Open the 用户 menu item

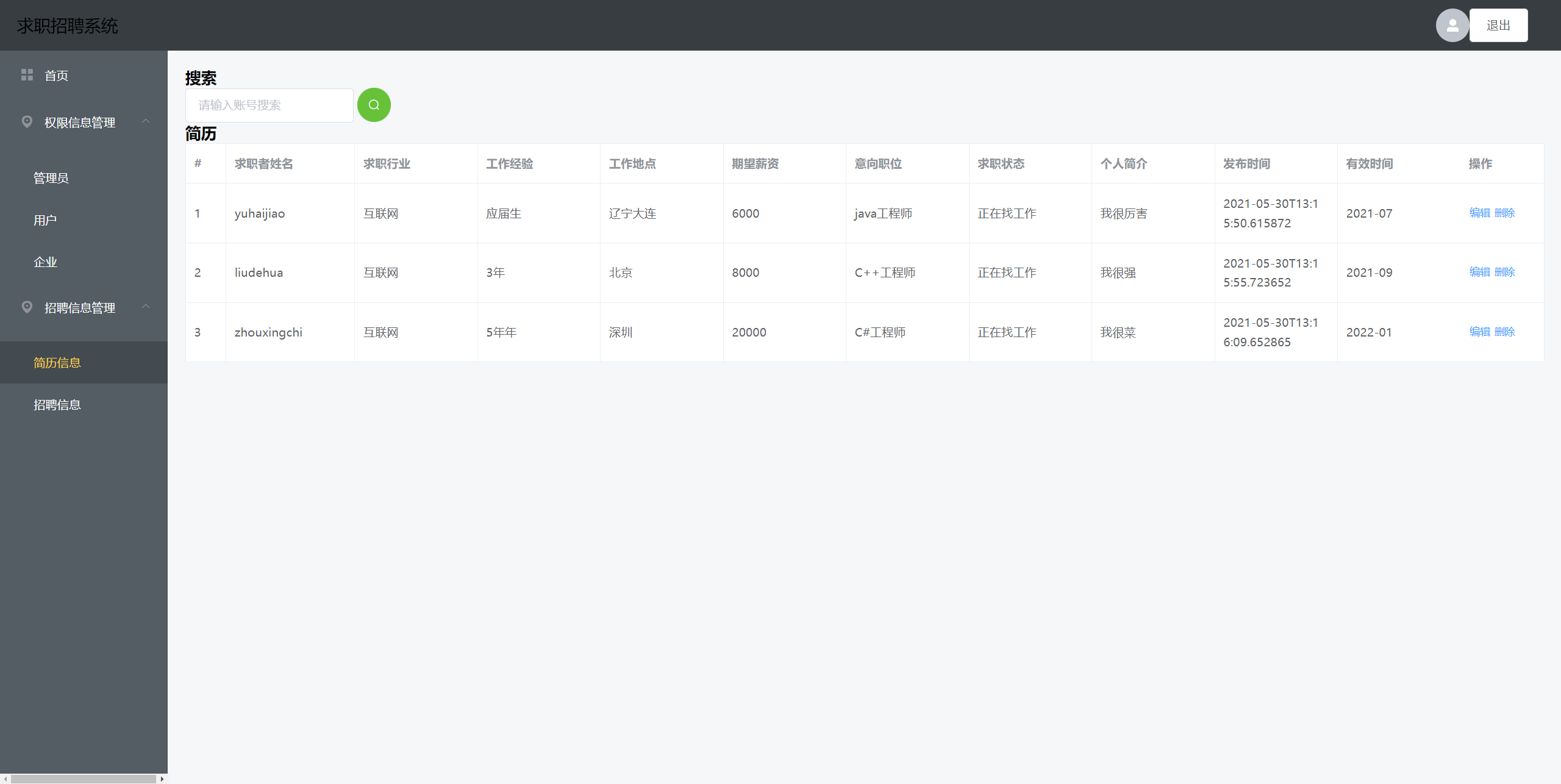tap(45, 220)
